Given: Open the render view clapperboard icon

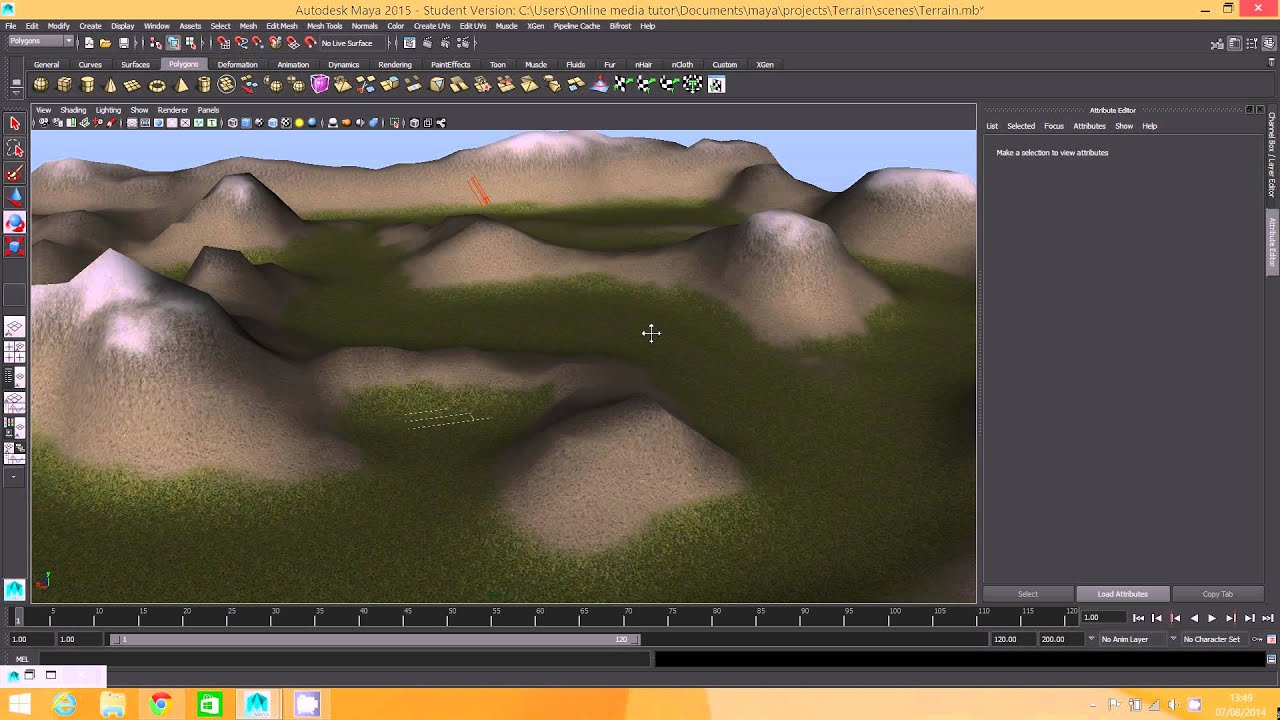Looking at the screenshot, I should pos(410,43).
